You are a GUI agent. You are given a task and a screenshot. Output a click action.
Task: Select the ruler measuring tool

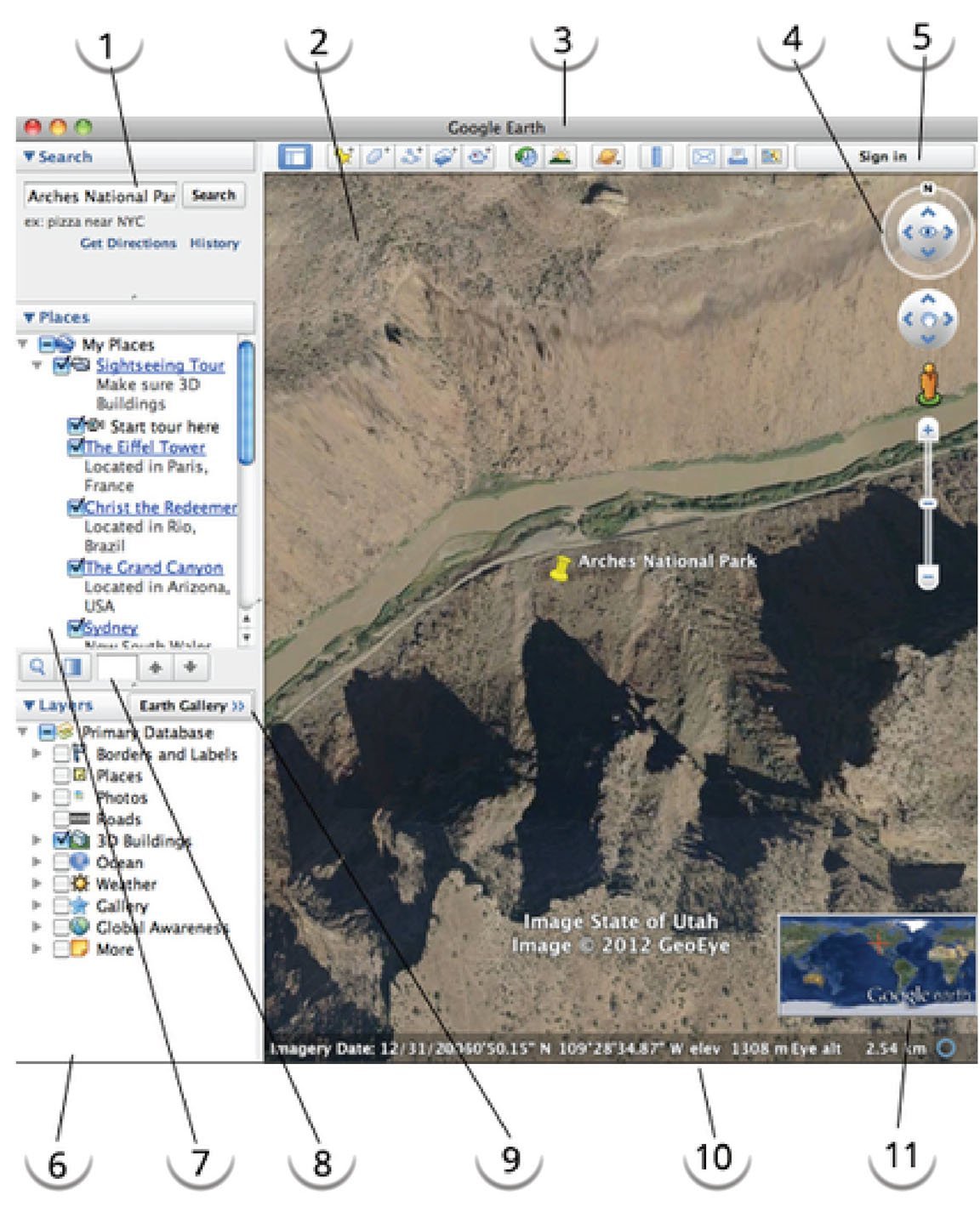click(x=656, y=157)
